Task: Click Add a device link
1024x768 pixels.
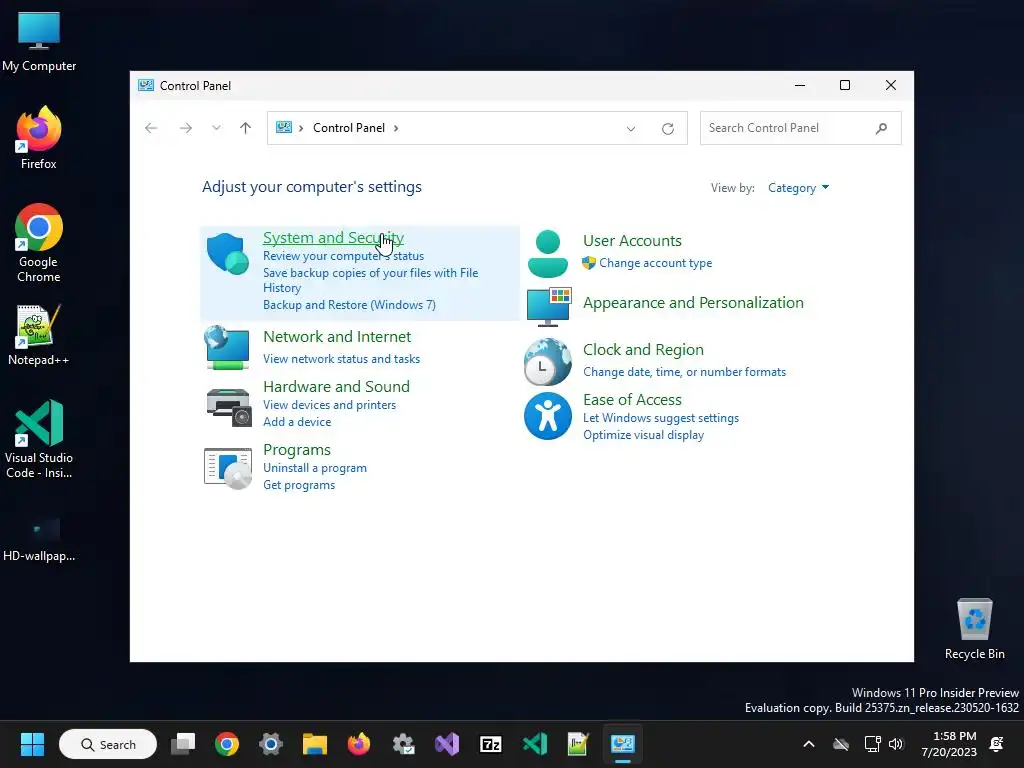Action: (297, 422)
